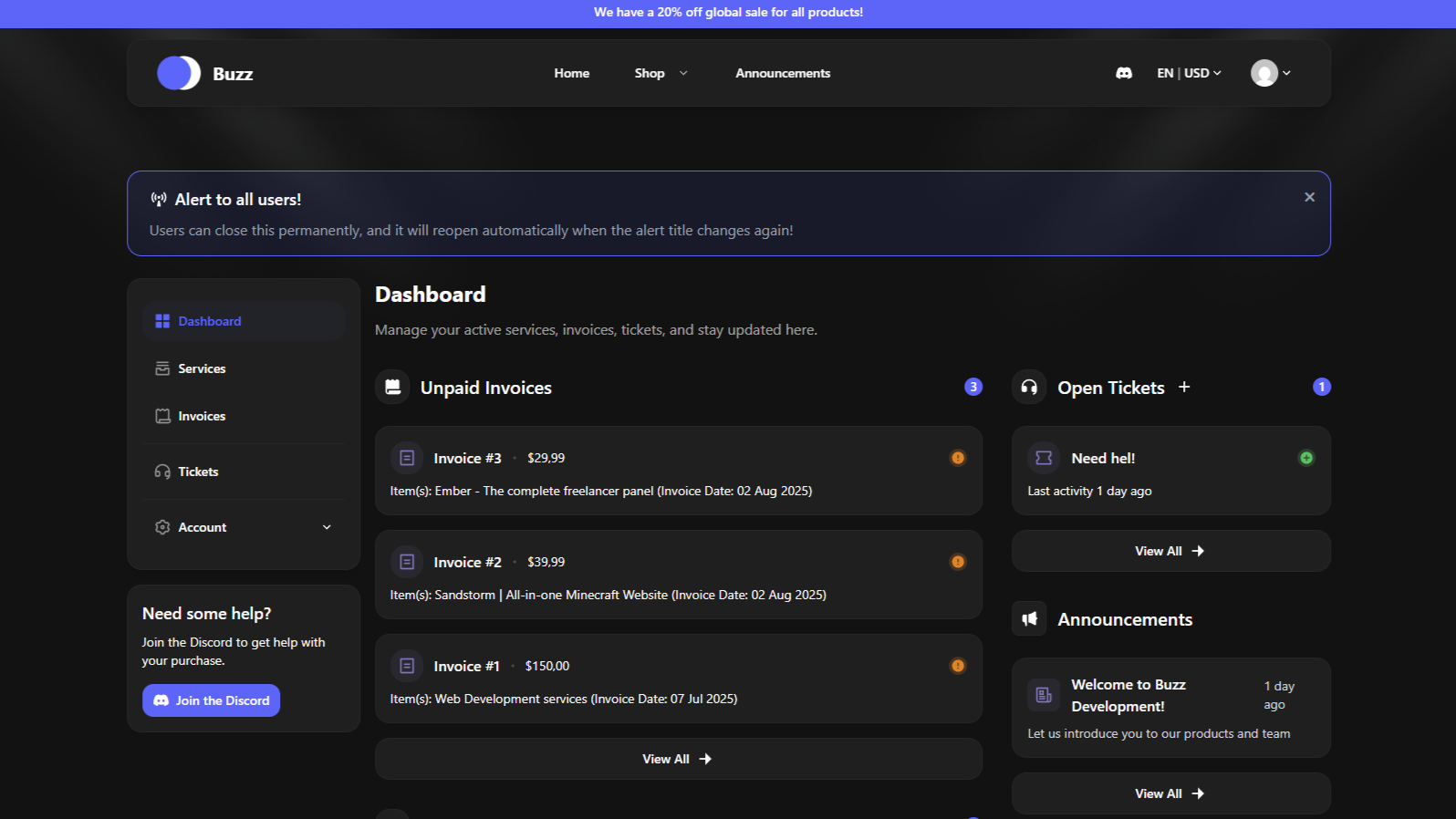Click the headset icon next to Open Tickets
This screenshot has width=1456, height=819.
tap(1029, 387)
